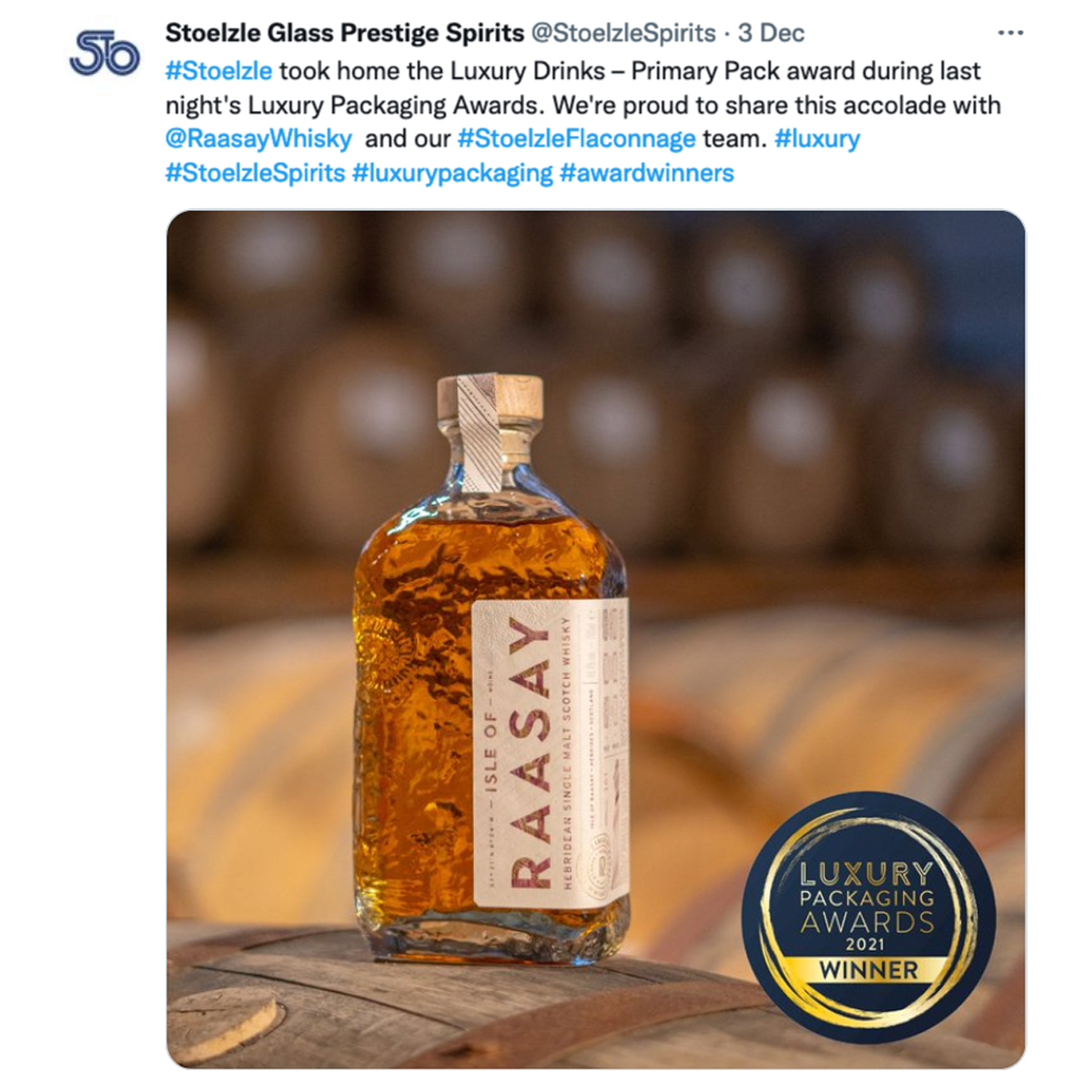
Task: Click the gold WINNER banner on badge
Action: [x=869, y=970]
